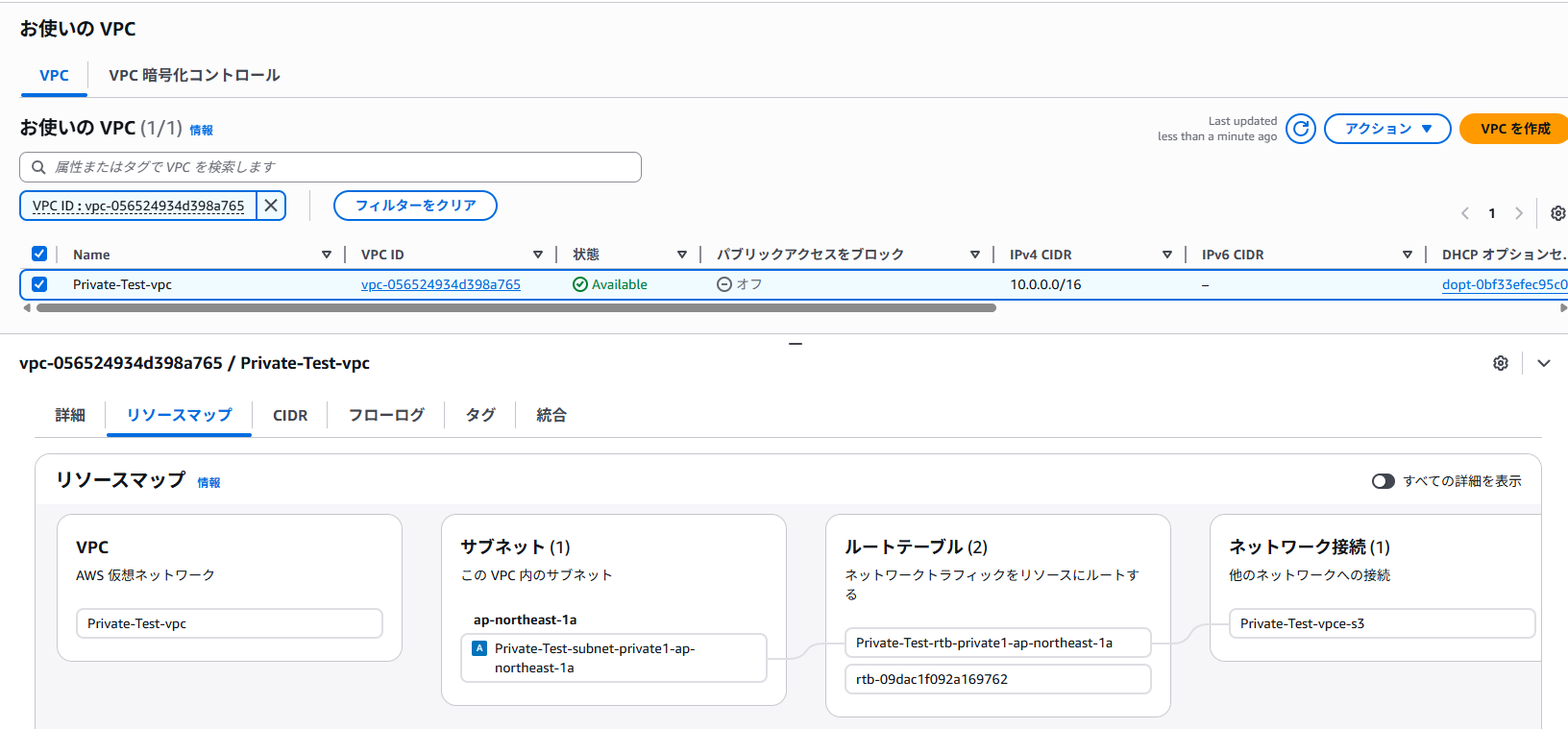Enable show all details toggle
Viewport: 1568px width, 729px height.
pos(1383,481)
